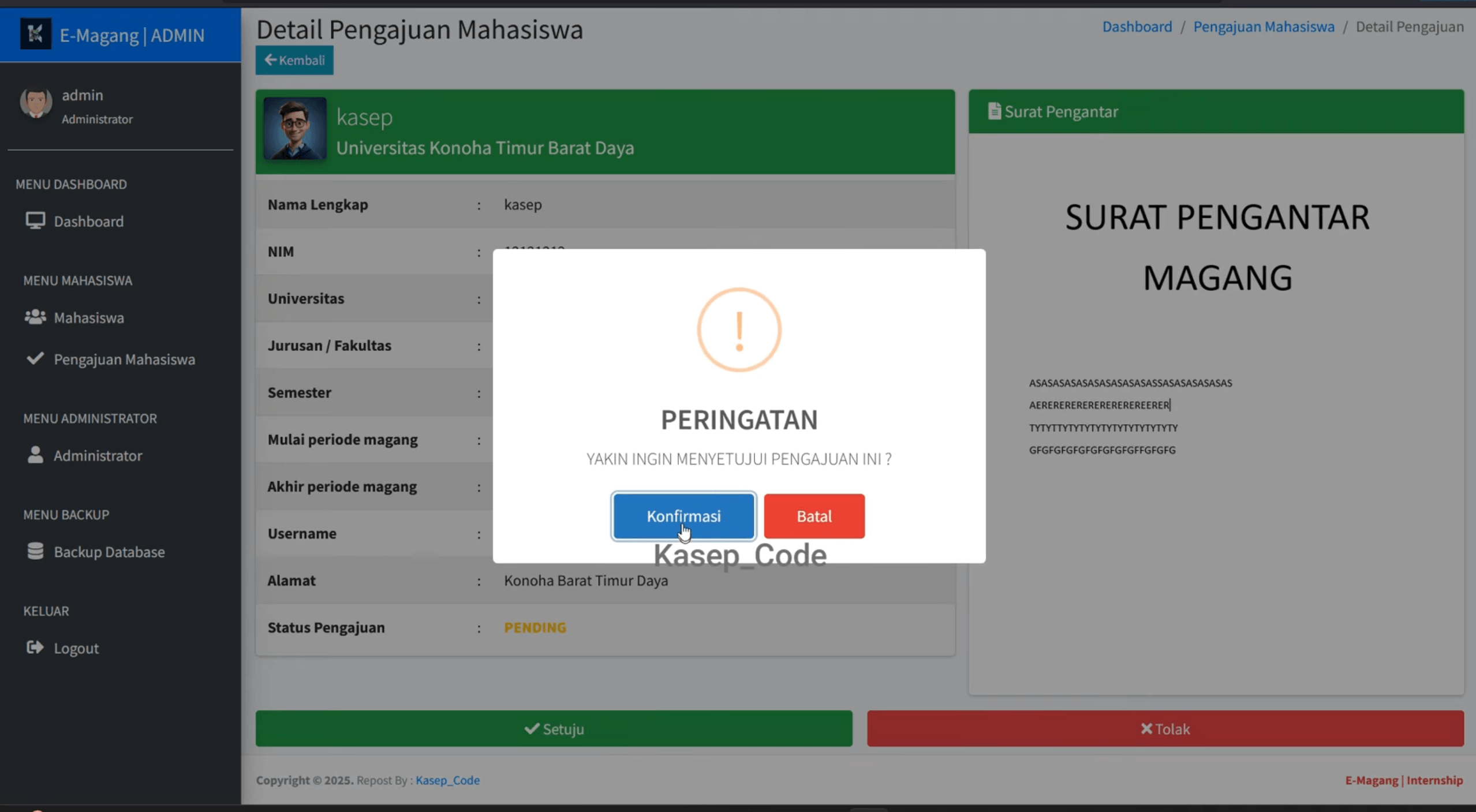Open the Dashboard breadcrumb link
The image size is (1476, 812).
(x=1137, y=27)
